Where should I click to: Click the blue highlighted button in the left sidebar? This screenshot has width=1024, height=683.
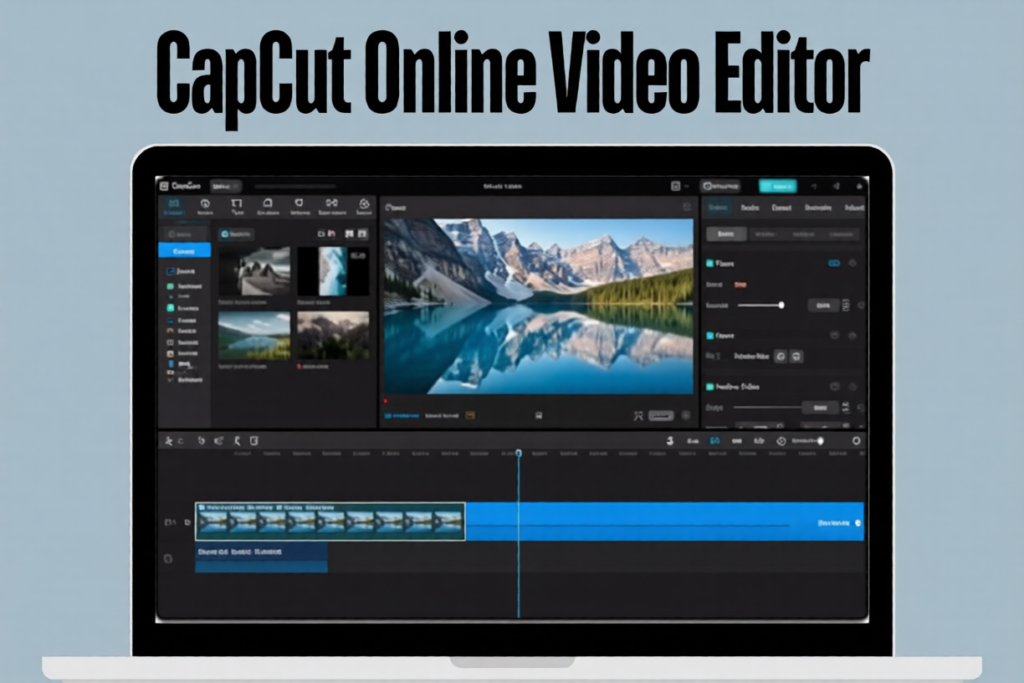pos(185,251)
